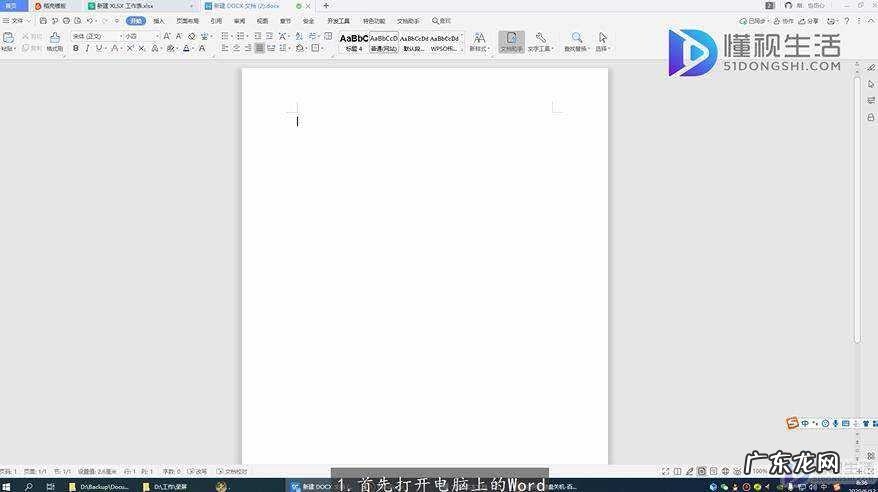Switch to the Start ribbon tab
Viewport: 878px width, 492px height.
(x=136, y=21)
